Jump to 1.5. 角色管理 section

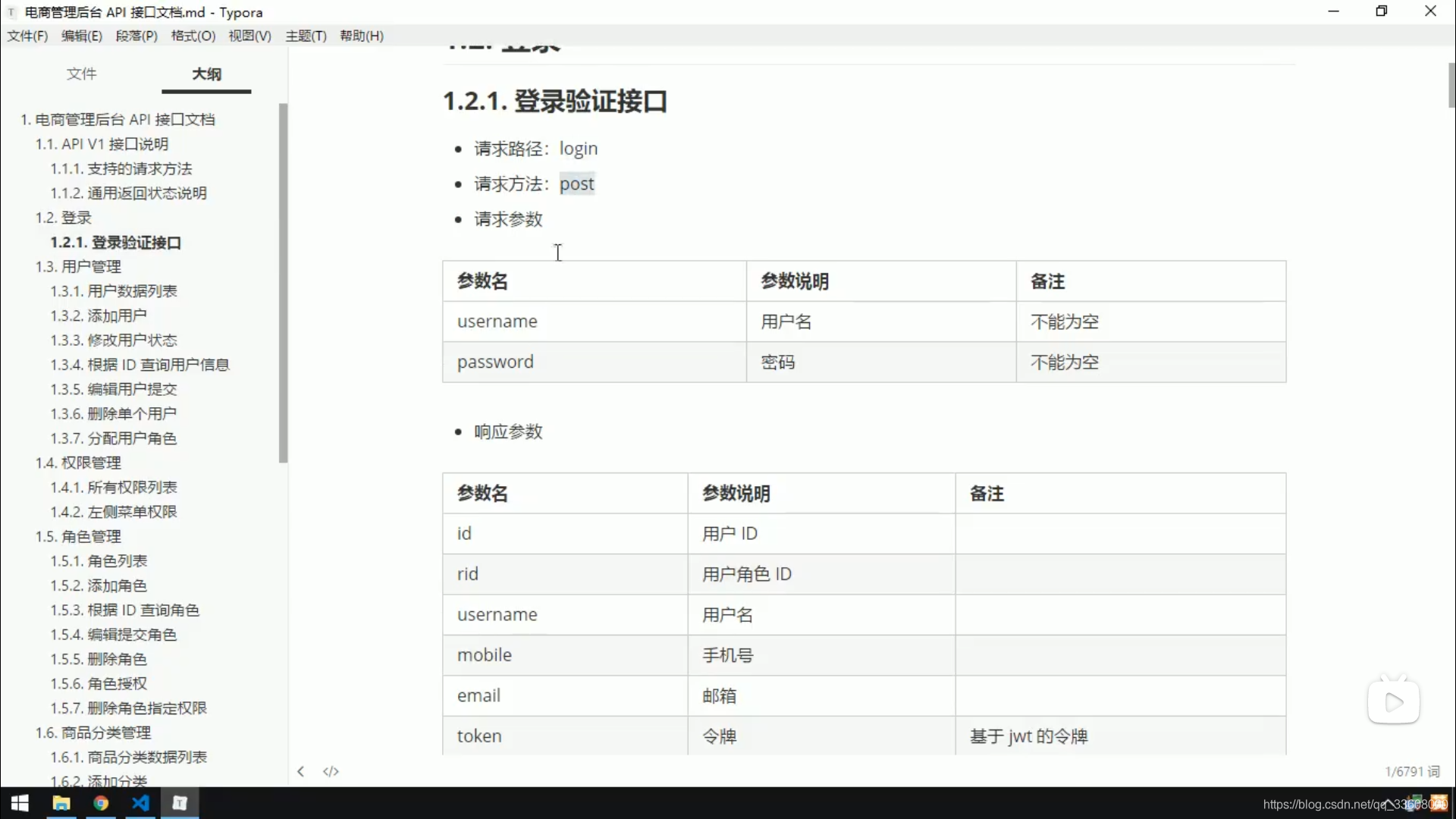pyautogui.click(x=78, y=536)
